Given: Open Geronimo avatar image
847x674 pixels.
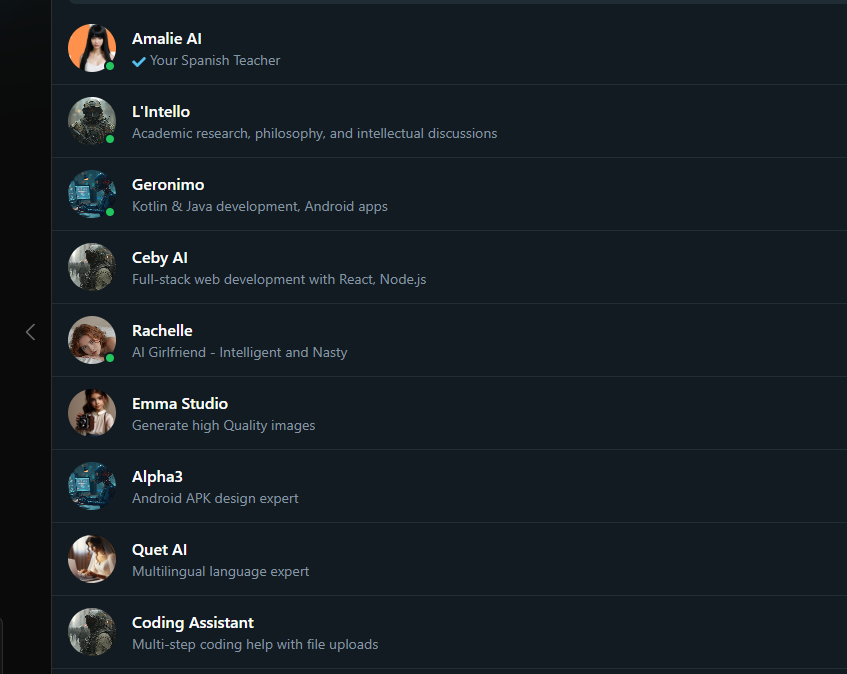Looking at the screenshot, I should 92,194.
